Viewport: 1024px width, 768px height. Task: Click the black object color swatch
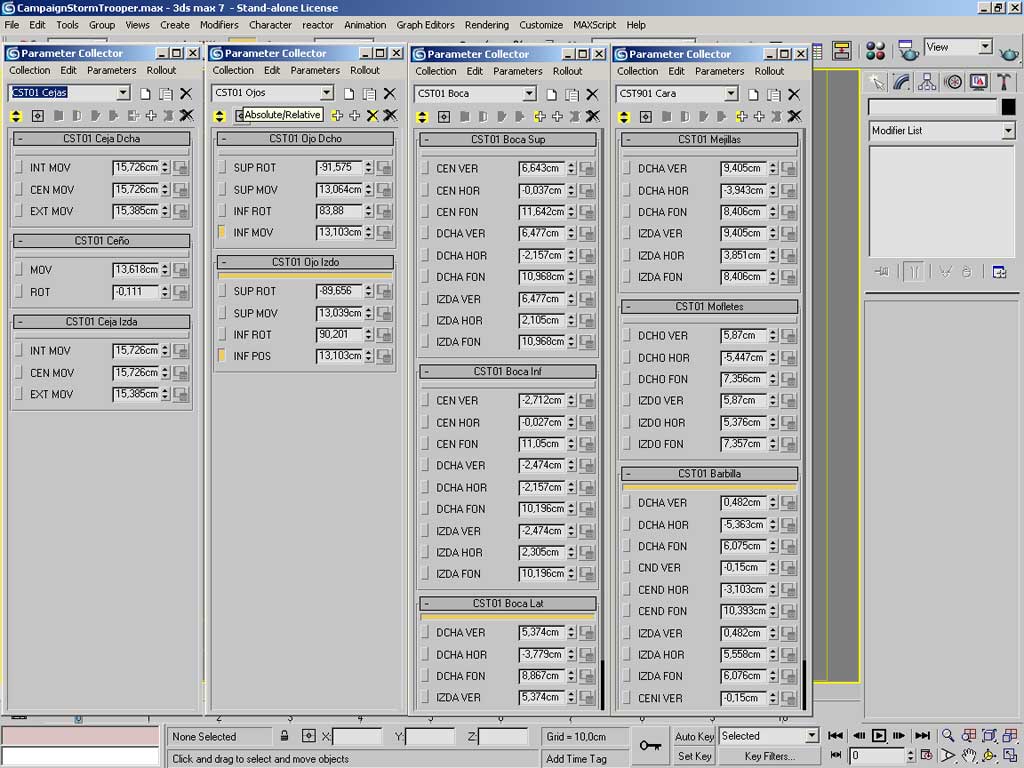pyautogui.click(x=1008, y=106)
